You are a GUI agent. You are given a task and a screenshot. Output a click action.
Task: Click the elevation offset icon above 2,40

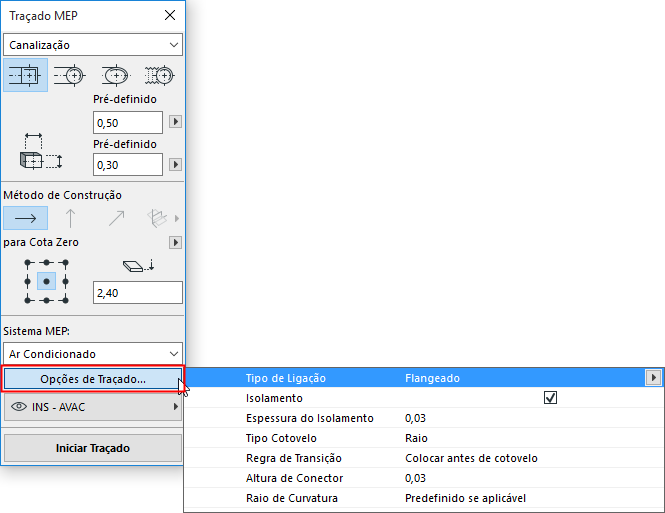pyautogui.click(x=138, y=266)
